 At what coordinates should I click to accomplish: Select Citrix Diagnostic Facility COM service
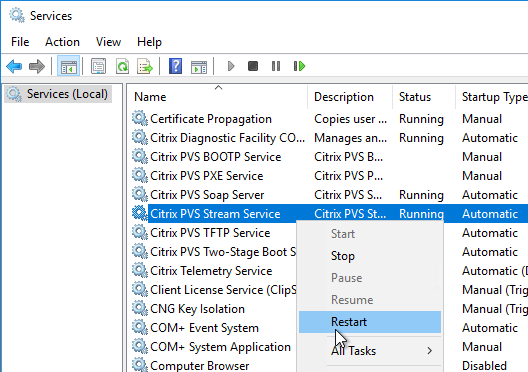[x=227, y=138]
